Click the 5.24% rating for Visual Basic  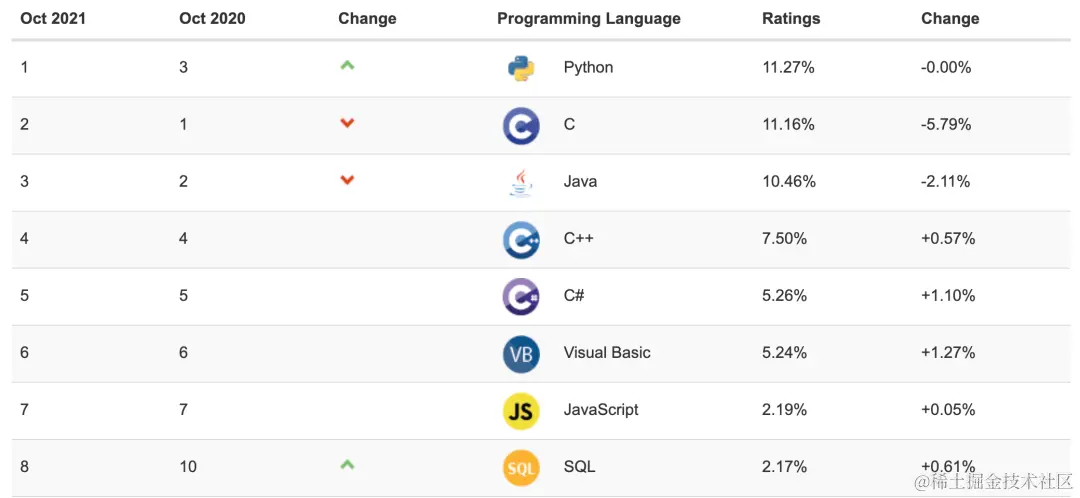click(785, 353)
